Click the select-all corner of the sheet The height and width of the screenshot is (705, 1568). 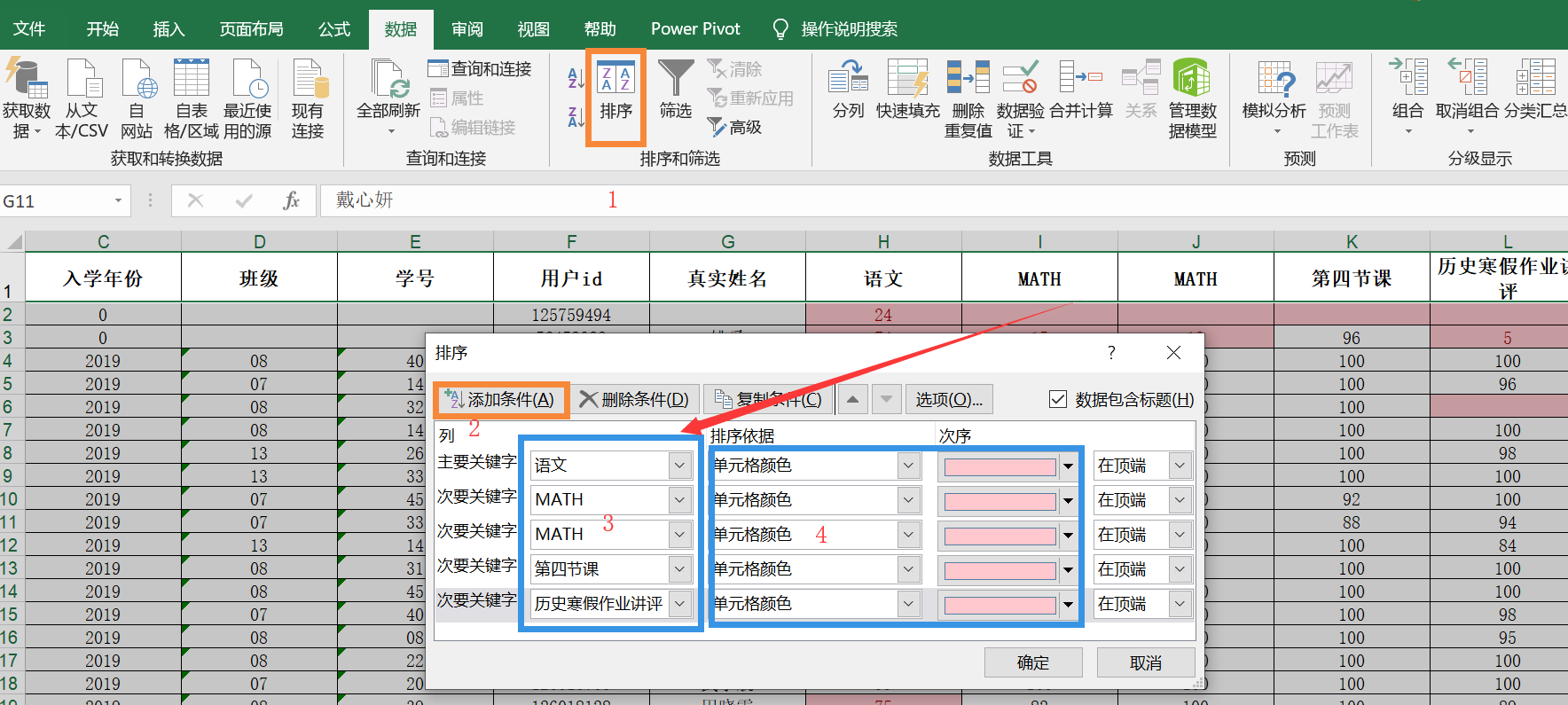pos(13,241)
